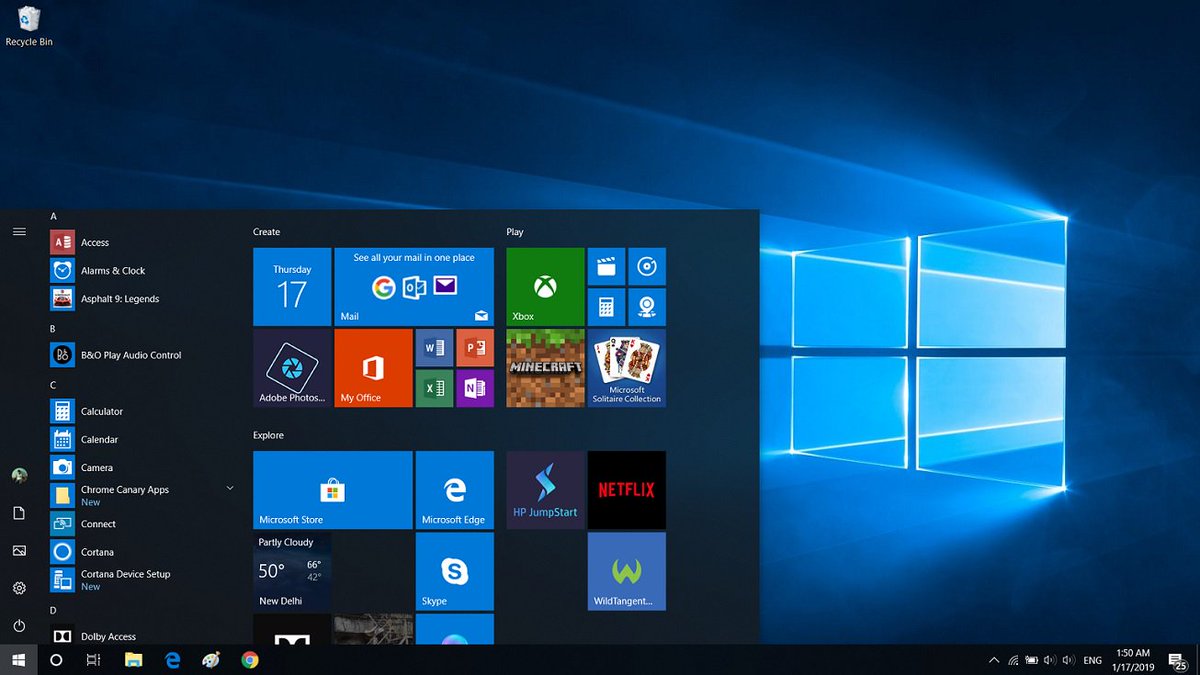This screenshot has width=1200, height=675.
Task: Open the Microsoft Edge tile
Action: [x=454, y=489]
